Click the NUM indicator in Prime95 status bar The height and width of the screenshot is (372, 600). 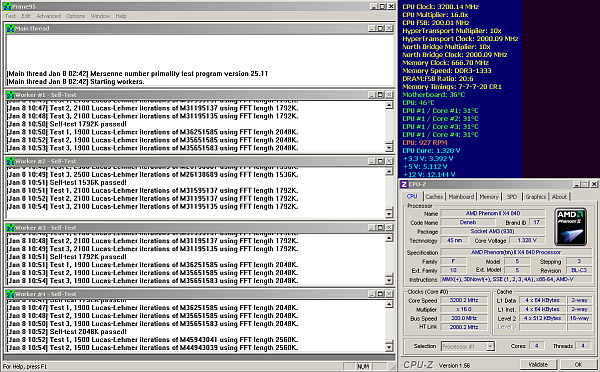(363, 366)
